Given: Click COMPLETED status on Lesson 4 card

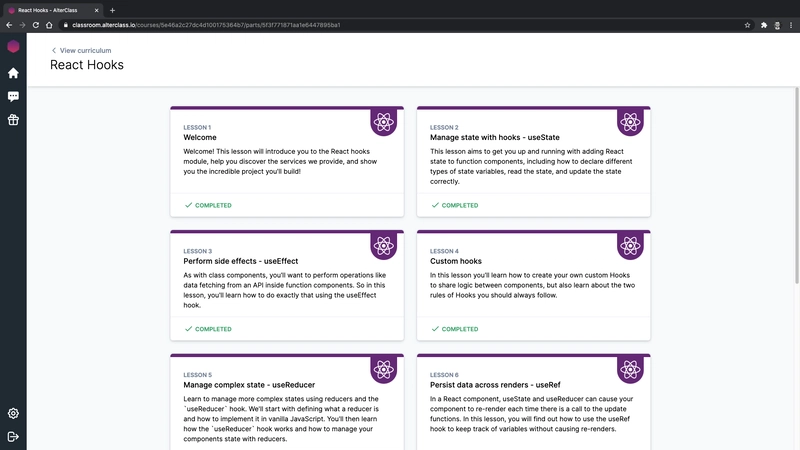Looking at the screenshot, I should pos(455,329).
